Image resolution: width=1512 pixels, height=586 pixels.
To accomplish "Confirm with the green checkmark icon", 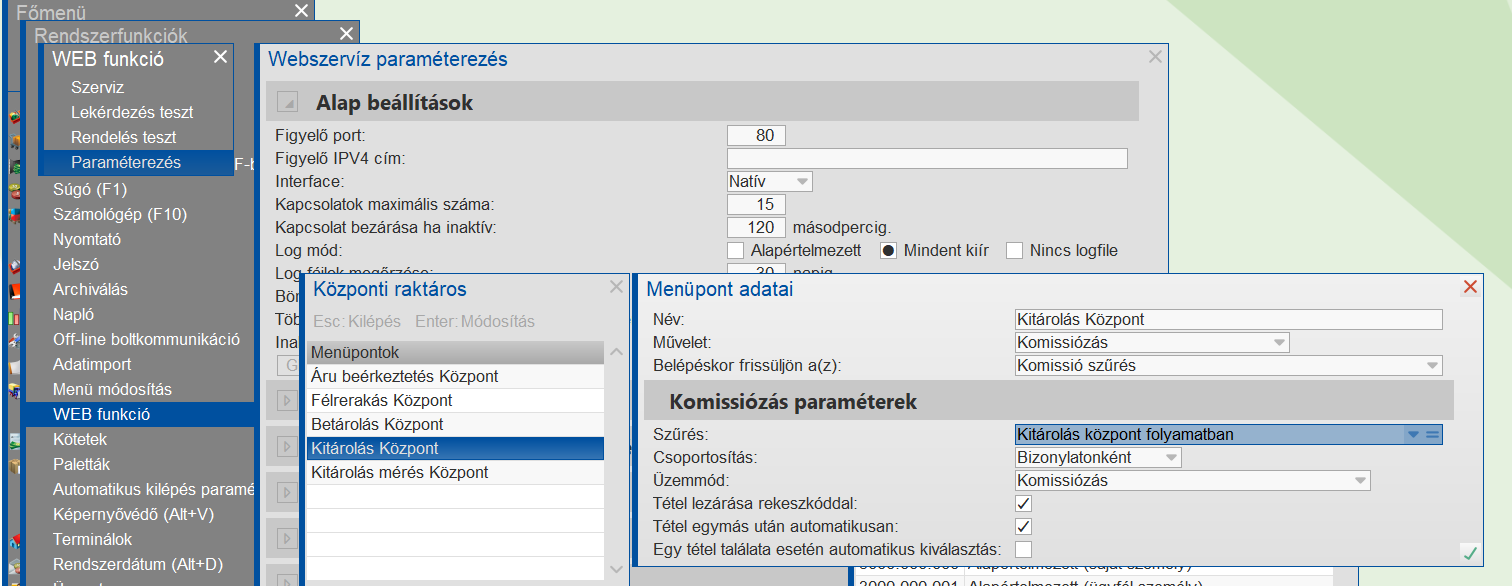I will point(1469,552).
